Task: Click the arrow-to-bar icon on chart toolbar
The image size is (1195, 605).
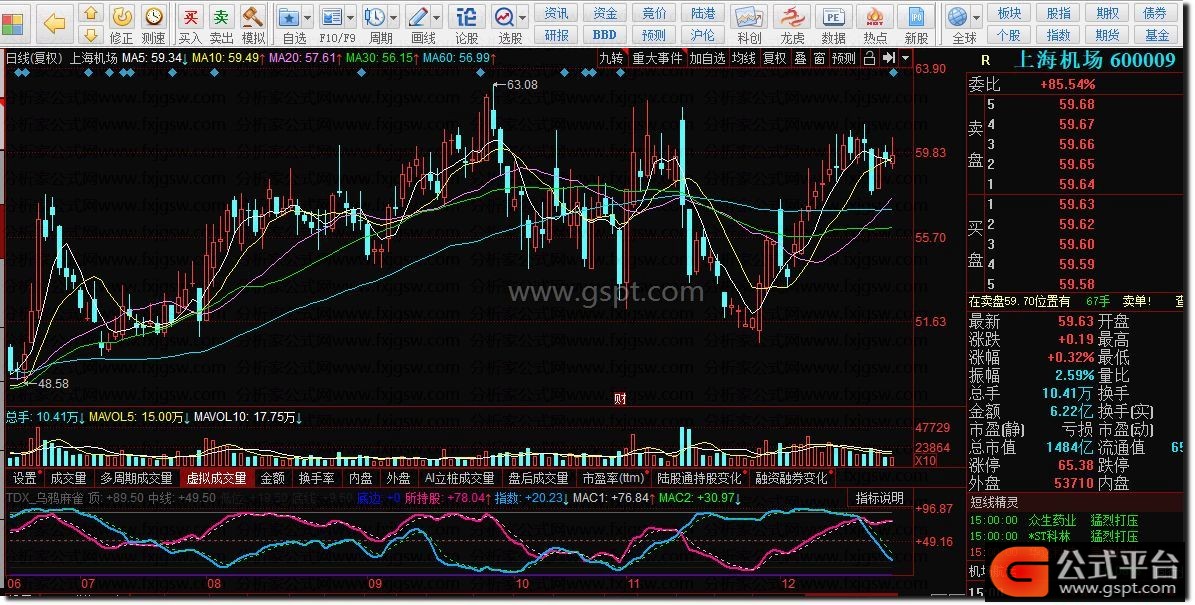Action: click(x=889, y=58)
